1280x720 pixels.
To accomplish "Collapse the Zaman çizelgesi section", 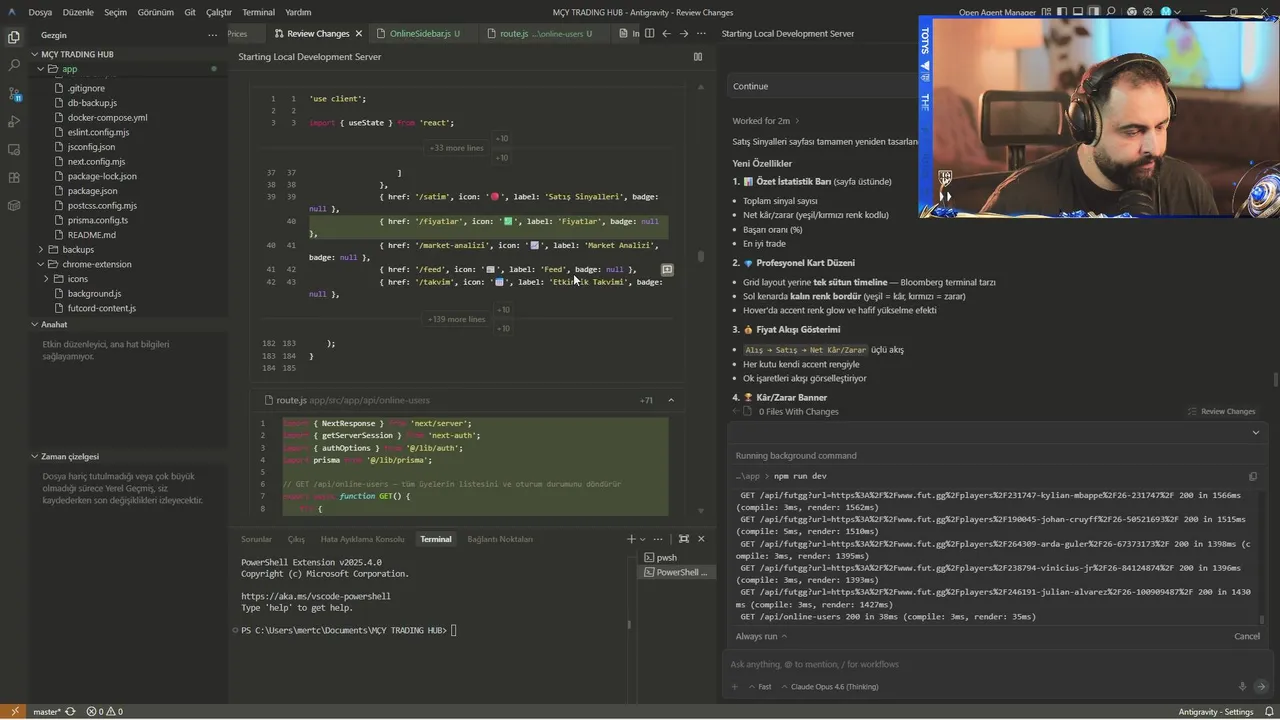I will (x=34, y=457).
